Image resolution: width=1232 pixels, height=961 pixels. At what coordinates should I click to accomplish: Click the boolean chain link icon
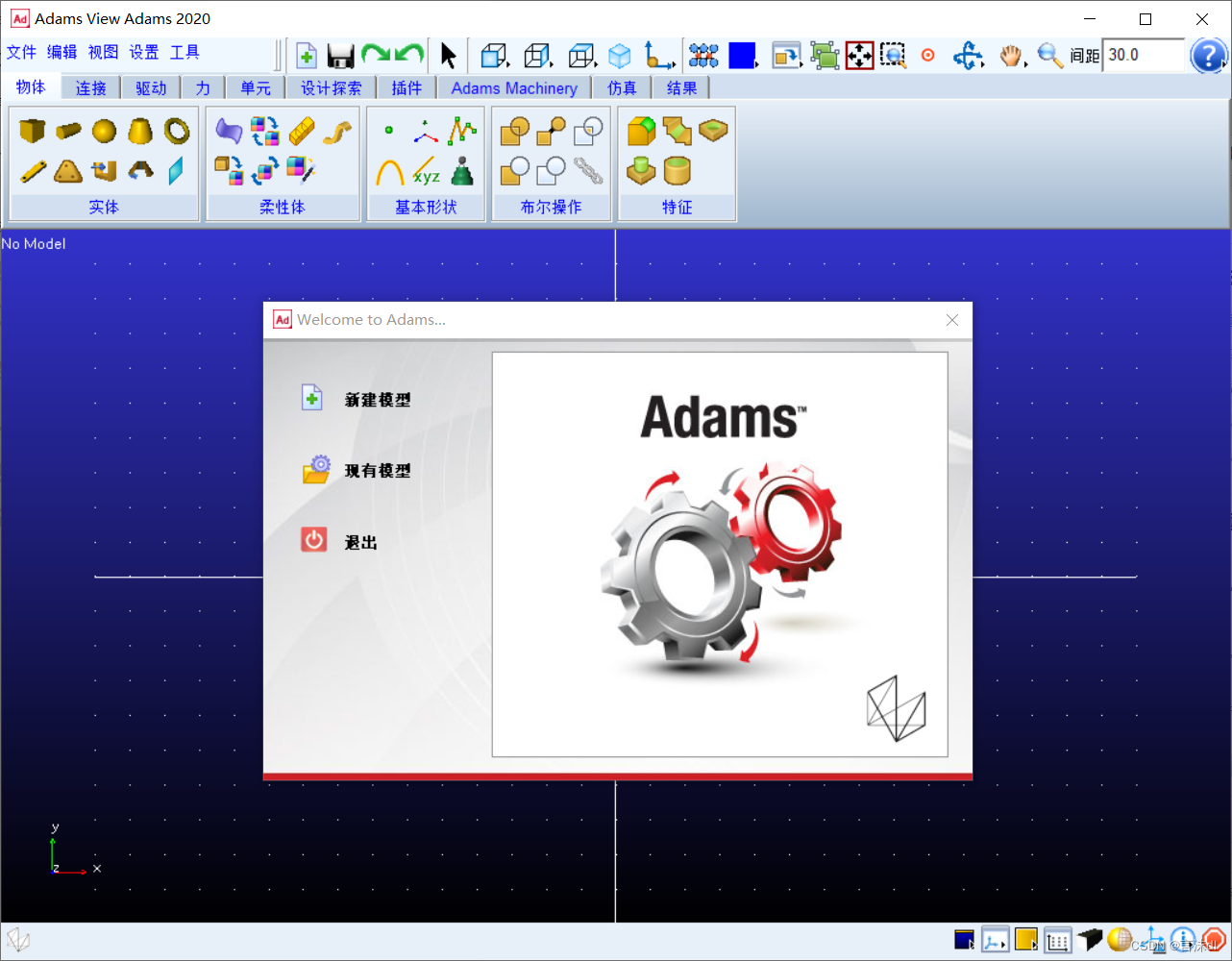[588, 171]
